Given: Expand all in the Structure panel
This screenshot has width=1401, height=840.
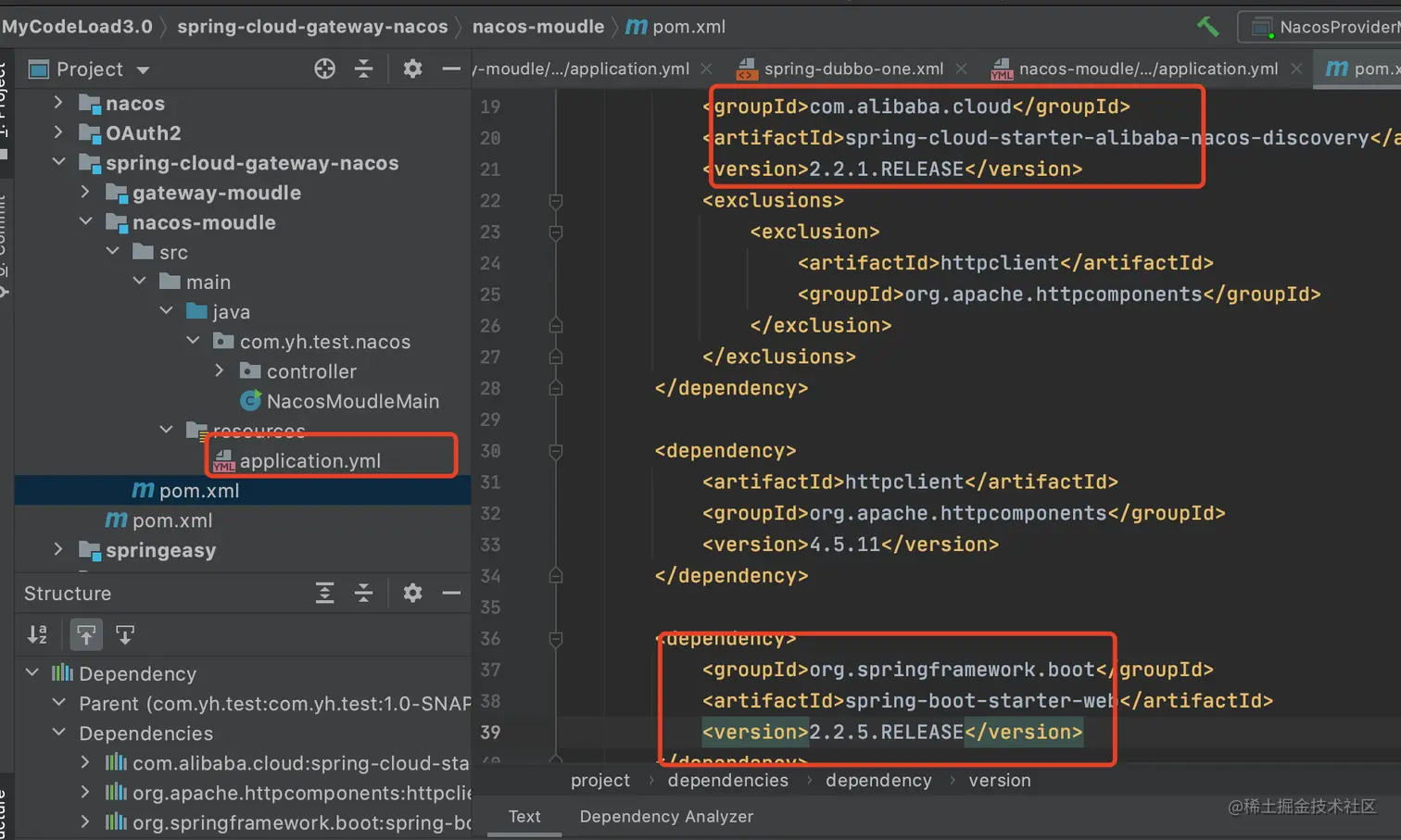Looking at the screenshot, I should pos(324,593).
